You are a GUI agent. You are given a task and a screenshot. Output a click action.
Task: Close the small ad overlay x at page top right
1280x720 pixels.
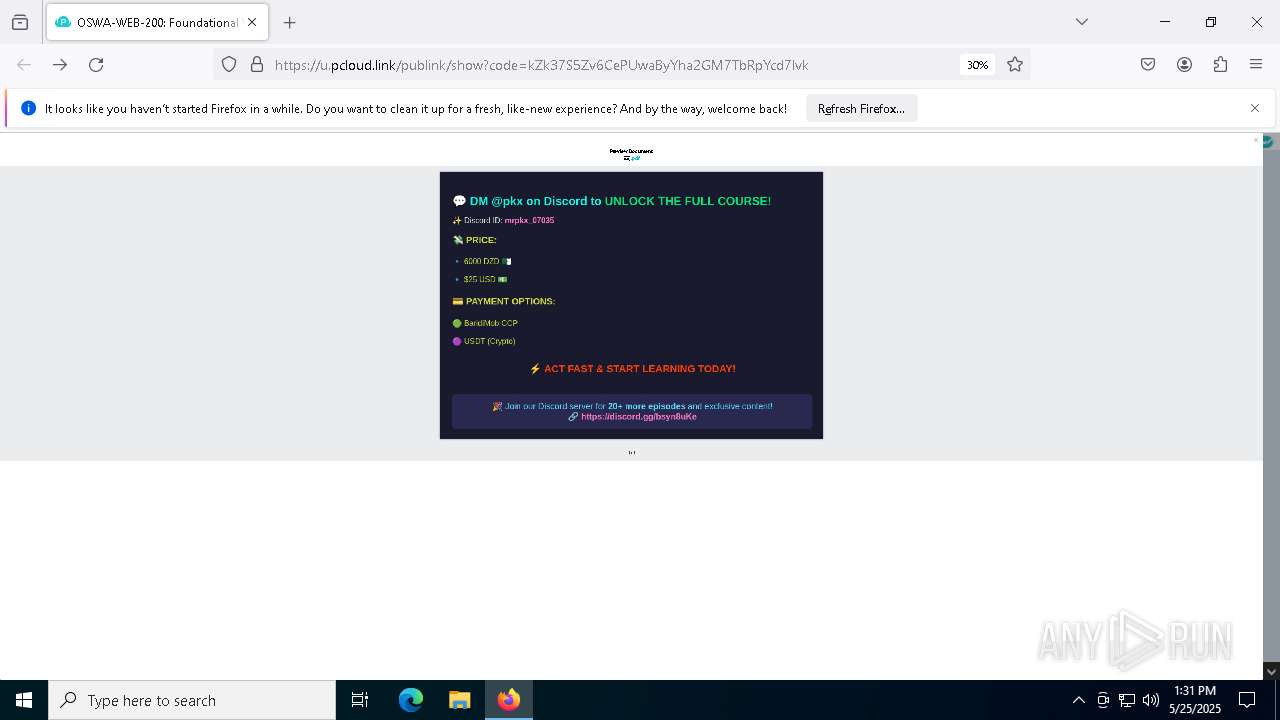pos(1256,140)
